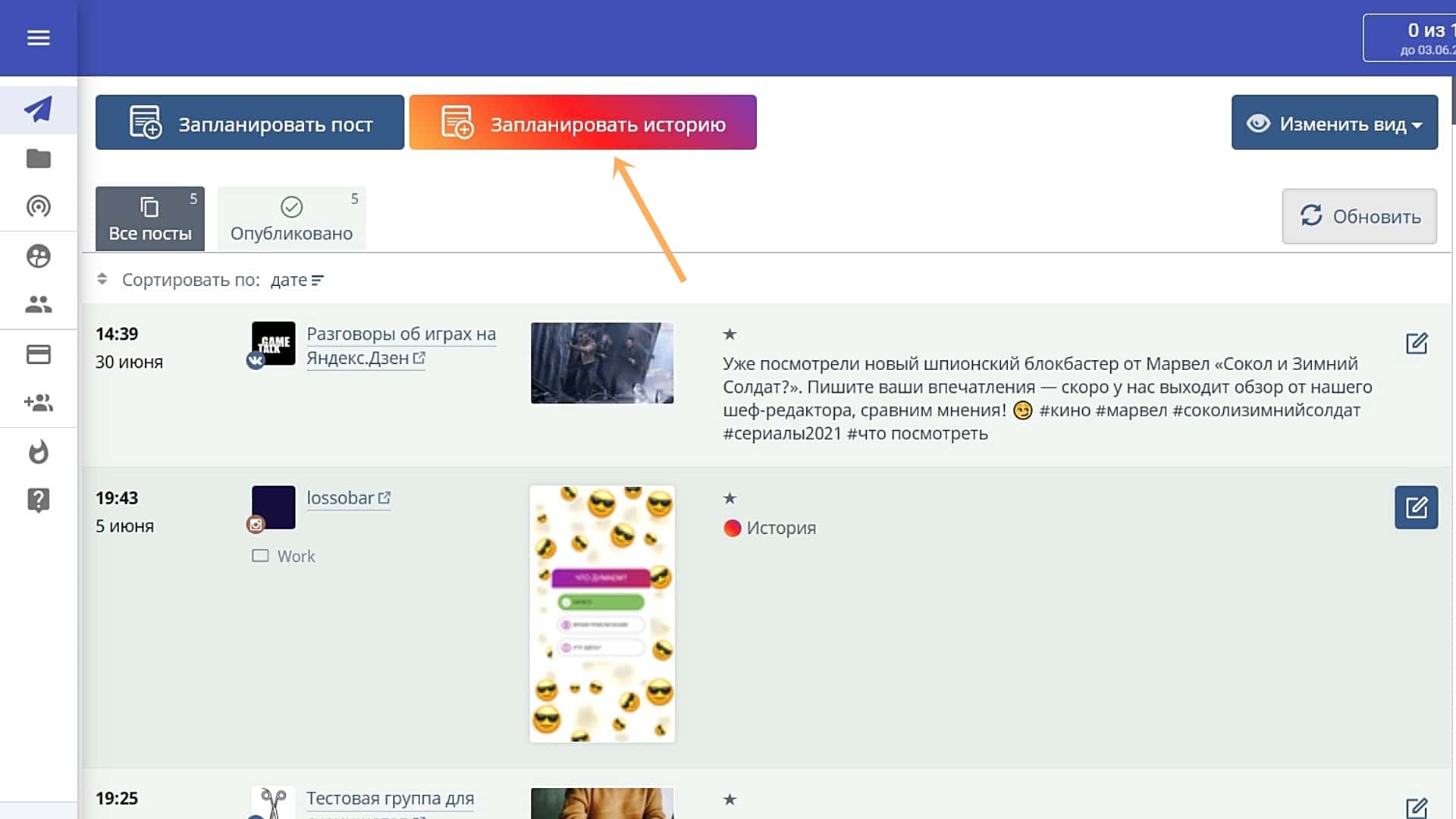Viewport: 1456px width, 819px height.
Task: Open the hamburger menu
Action: point(38,37)
